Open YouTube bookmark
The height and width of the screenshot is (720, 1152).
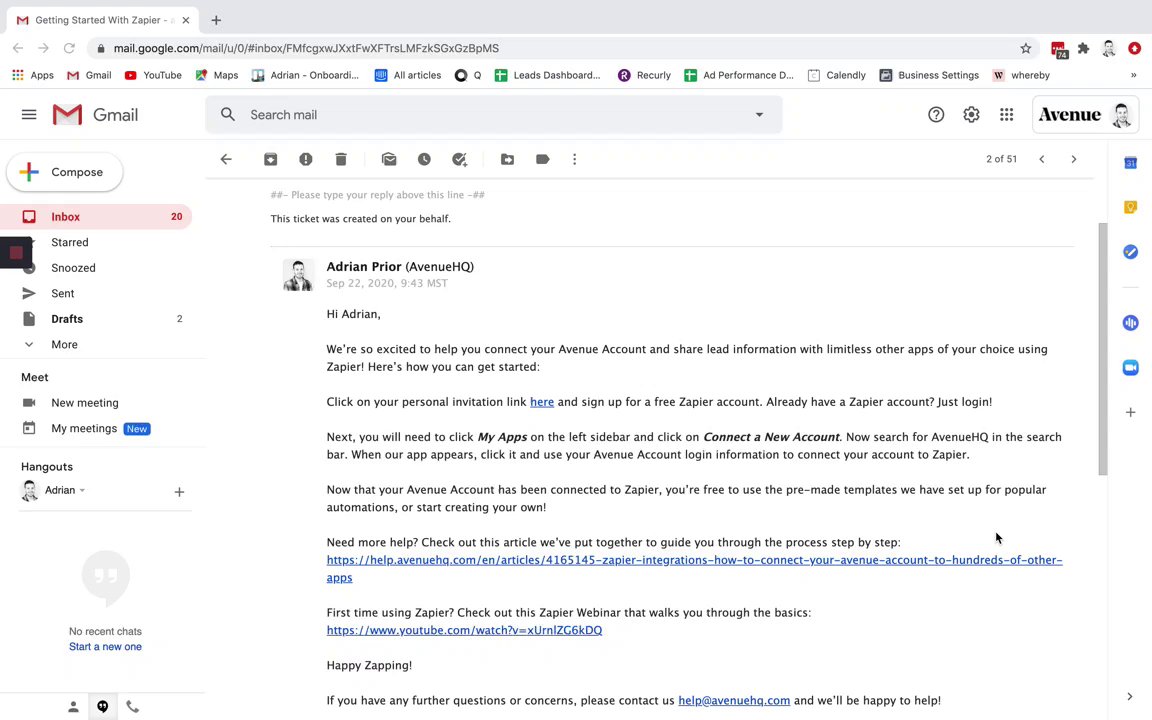pyautogui.click(x=153, y=75)
